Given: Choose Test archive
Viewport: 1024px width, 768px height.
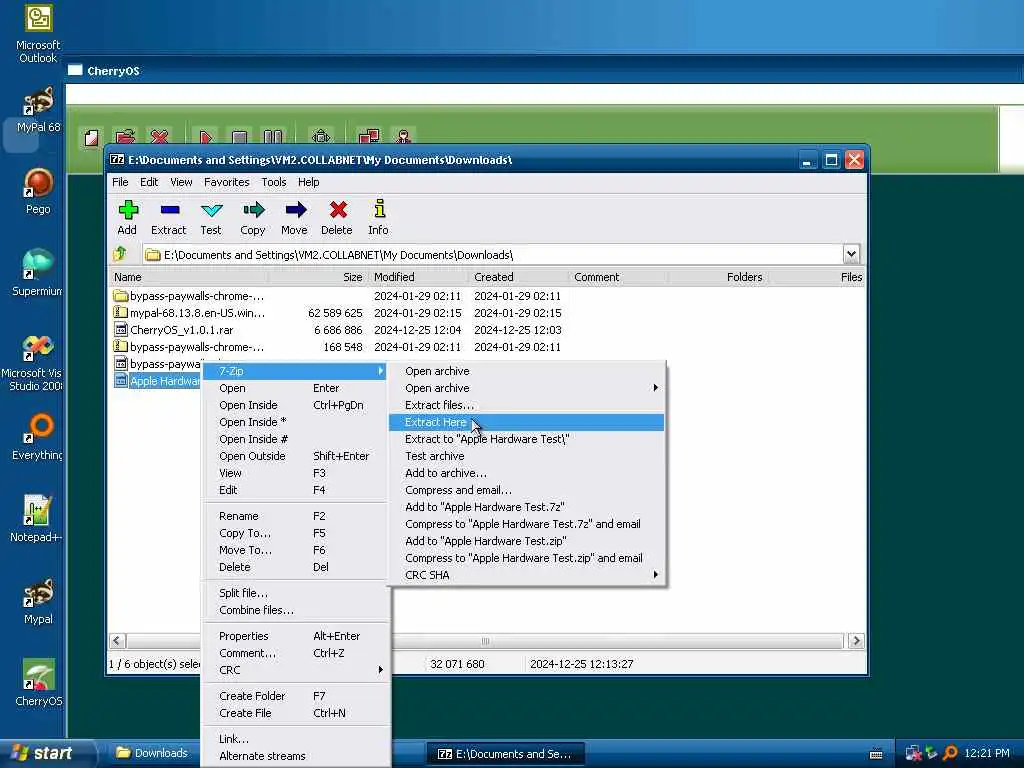Looking at the screenshot, I should point(526,456).
